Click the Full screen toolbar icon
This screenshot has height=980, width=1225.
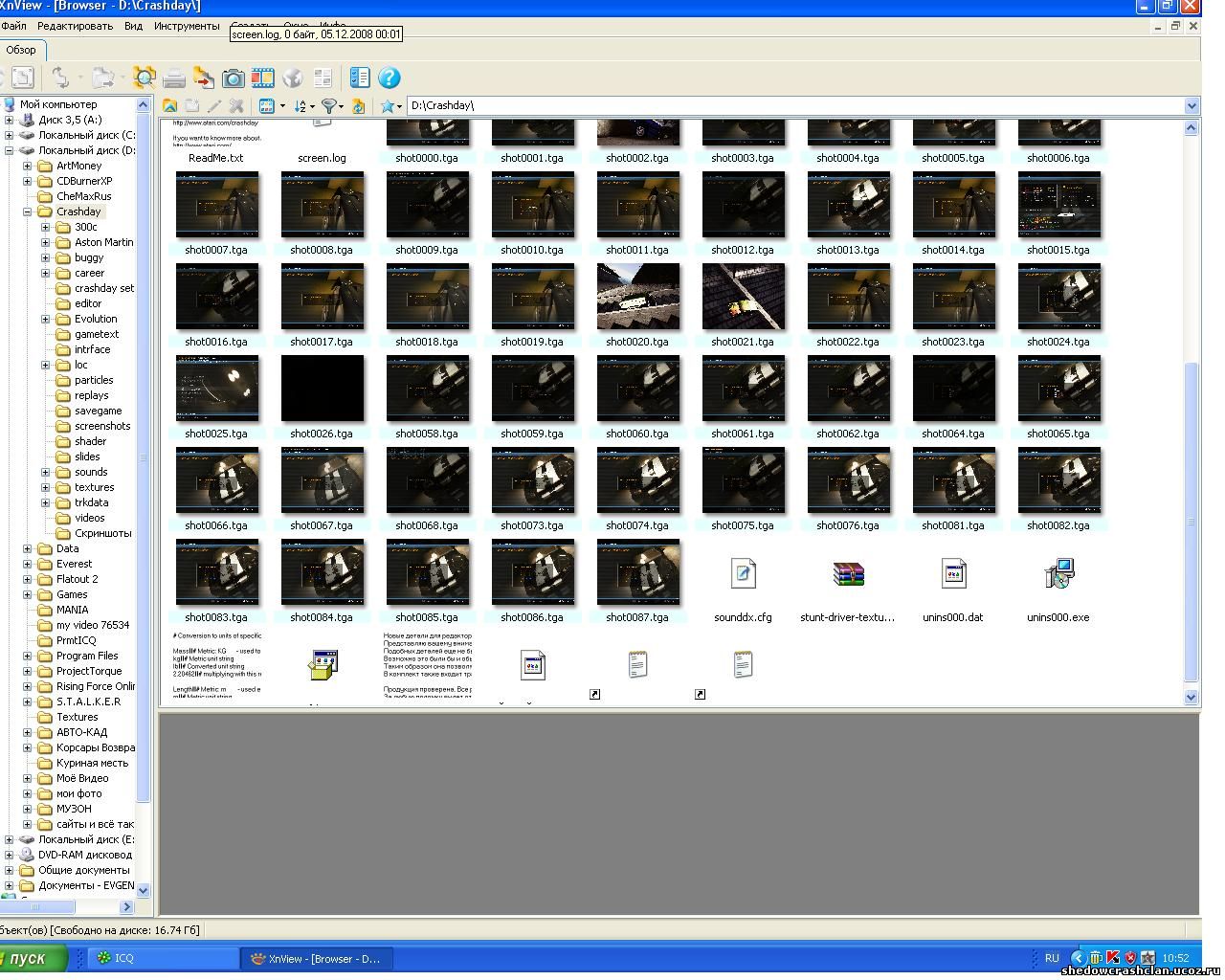[22, 78]
